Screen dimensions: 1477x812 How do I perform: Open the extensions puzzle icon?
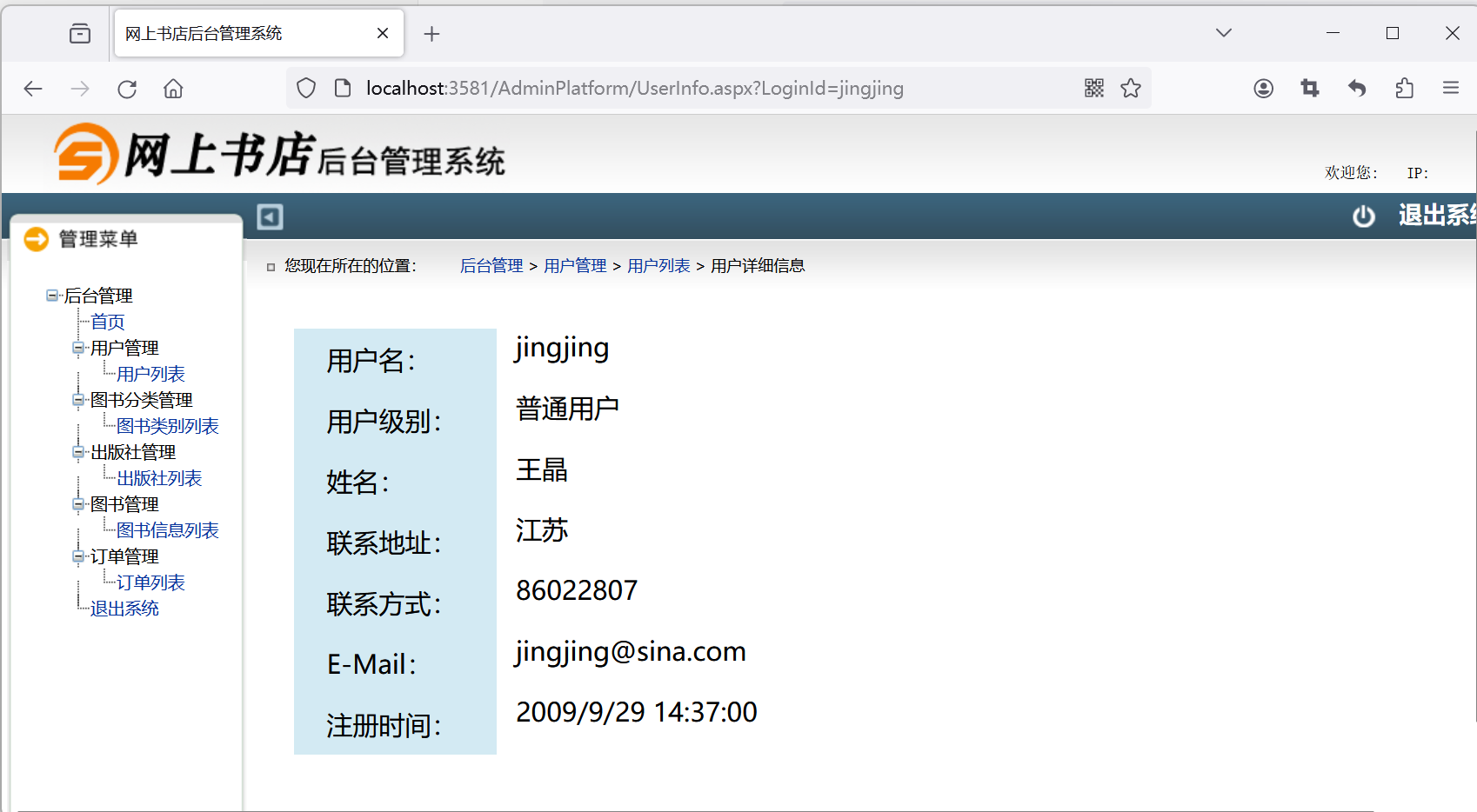1404,88
